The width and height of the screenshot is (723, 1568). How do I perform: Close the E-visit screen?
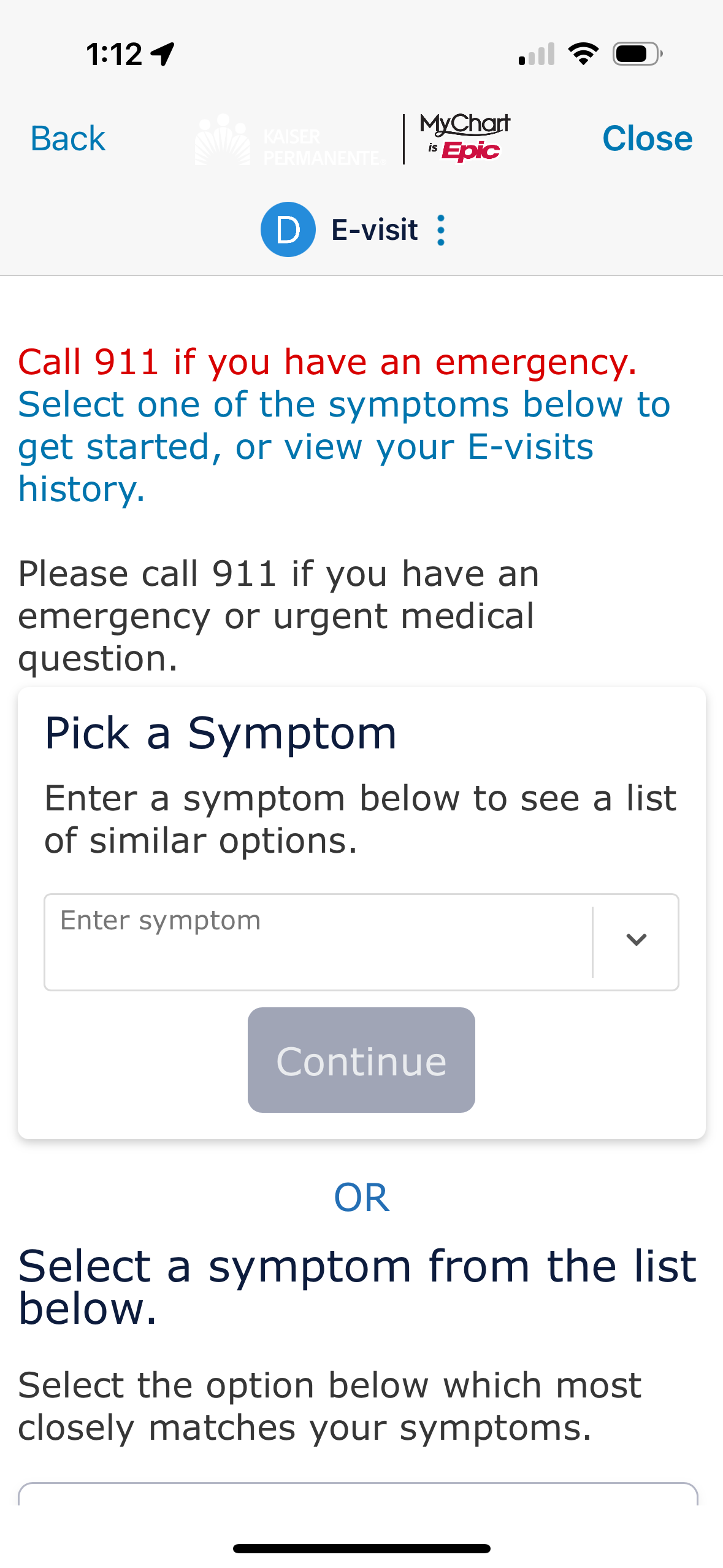[647, 139]
